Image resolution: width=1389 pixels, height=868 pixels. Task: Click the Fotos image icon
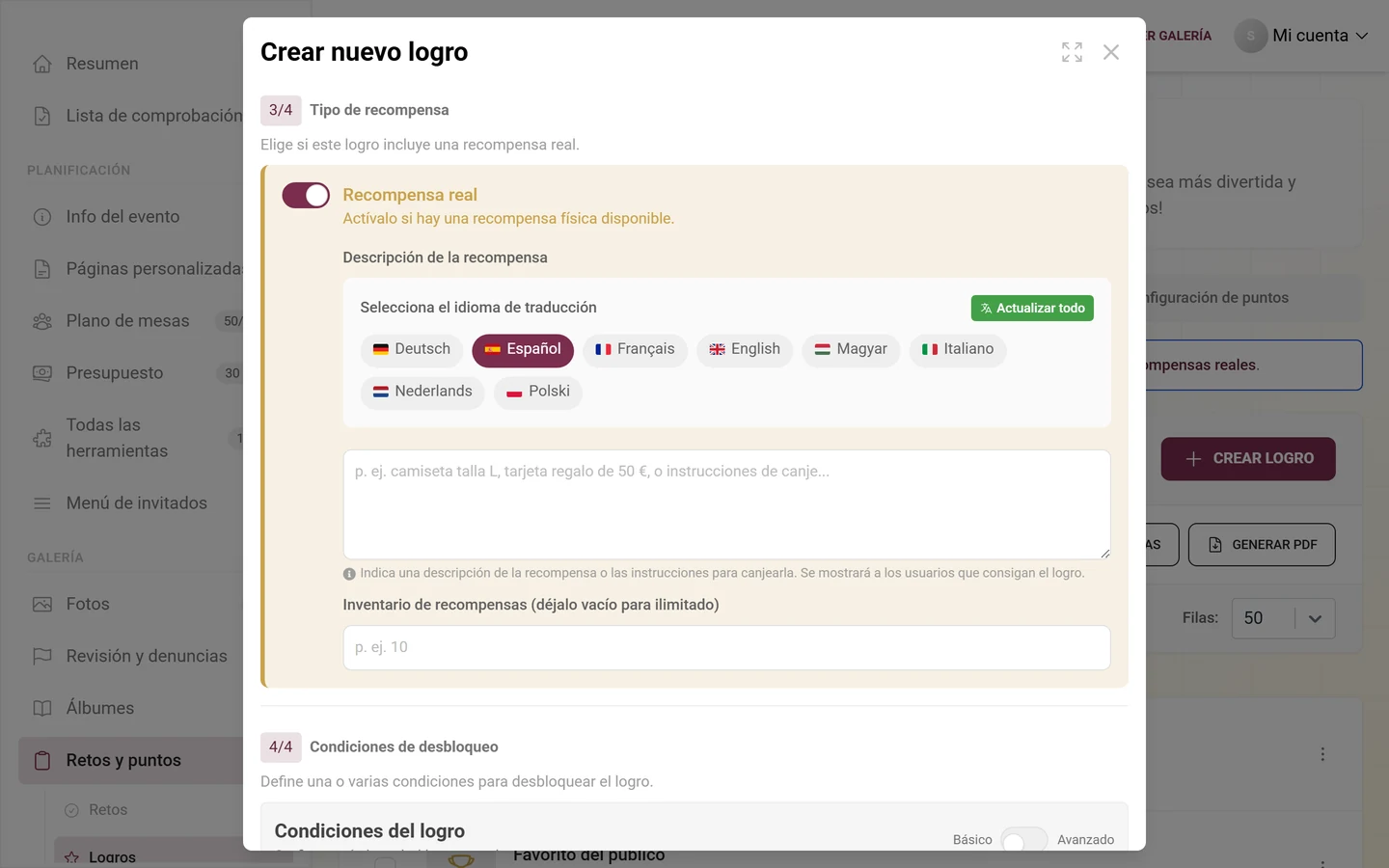point(42,604)
